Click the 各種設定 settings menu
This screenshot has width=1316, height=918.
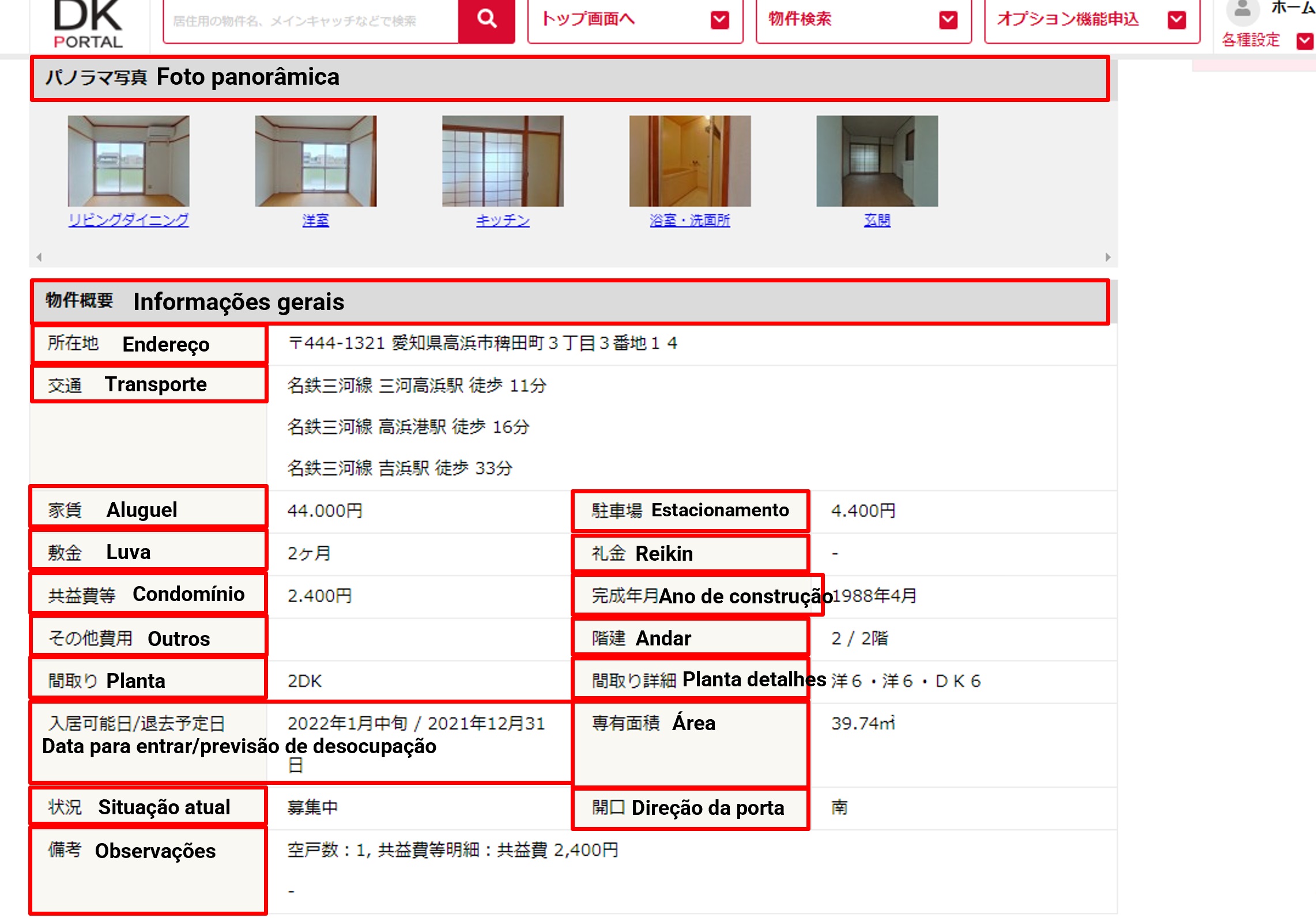click(x=1250, y=40)
